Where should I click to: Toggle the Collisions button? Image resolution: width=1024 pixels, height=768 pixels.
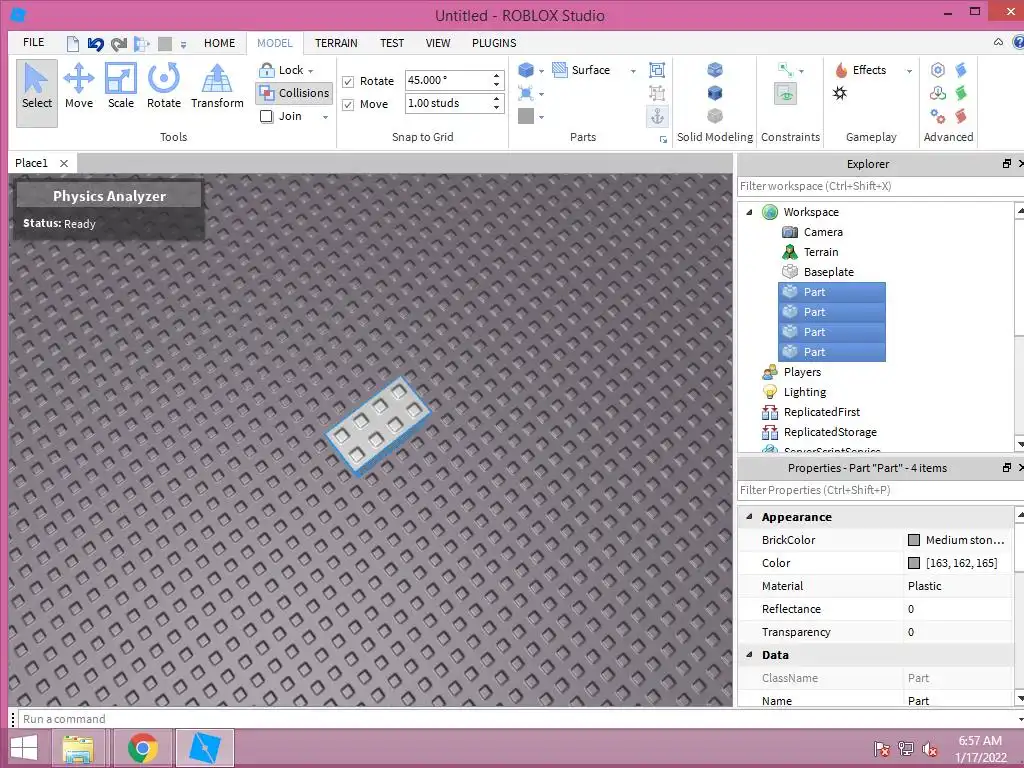pos(294,93)
